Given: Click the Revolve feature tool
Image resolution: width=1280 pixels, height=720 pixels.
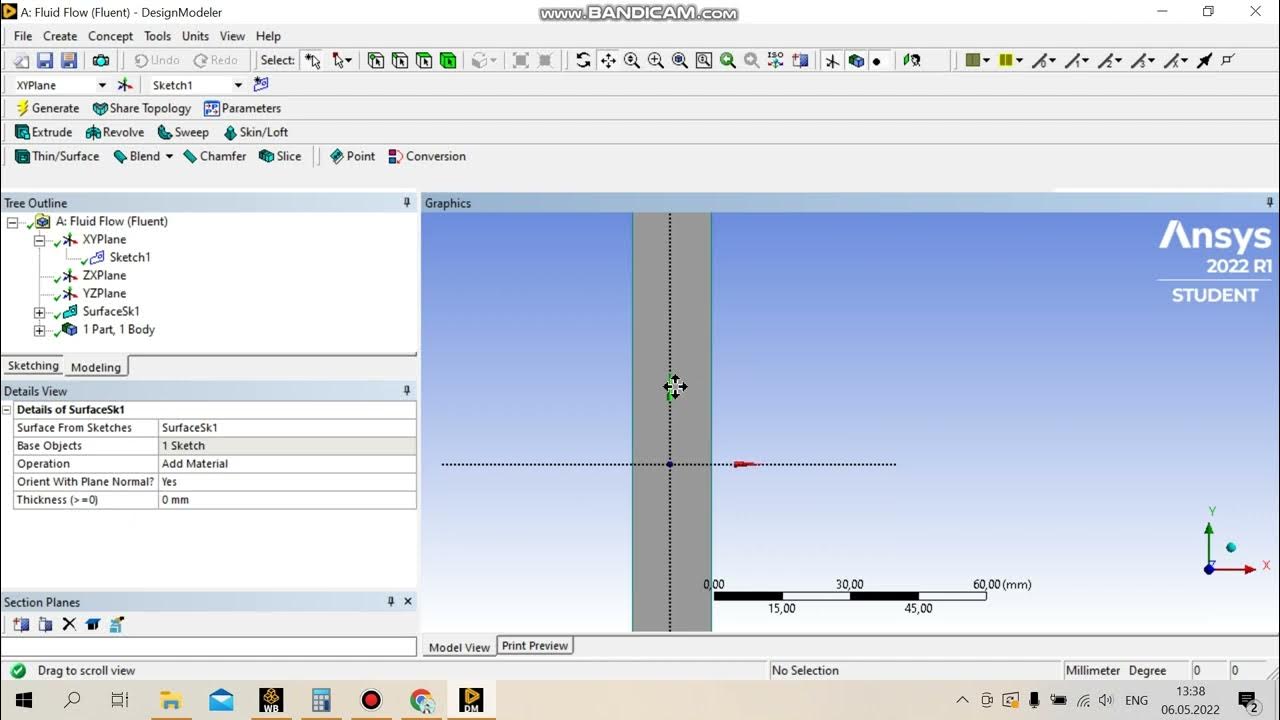Looking at the screenshot, I should (115, 132).
